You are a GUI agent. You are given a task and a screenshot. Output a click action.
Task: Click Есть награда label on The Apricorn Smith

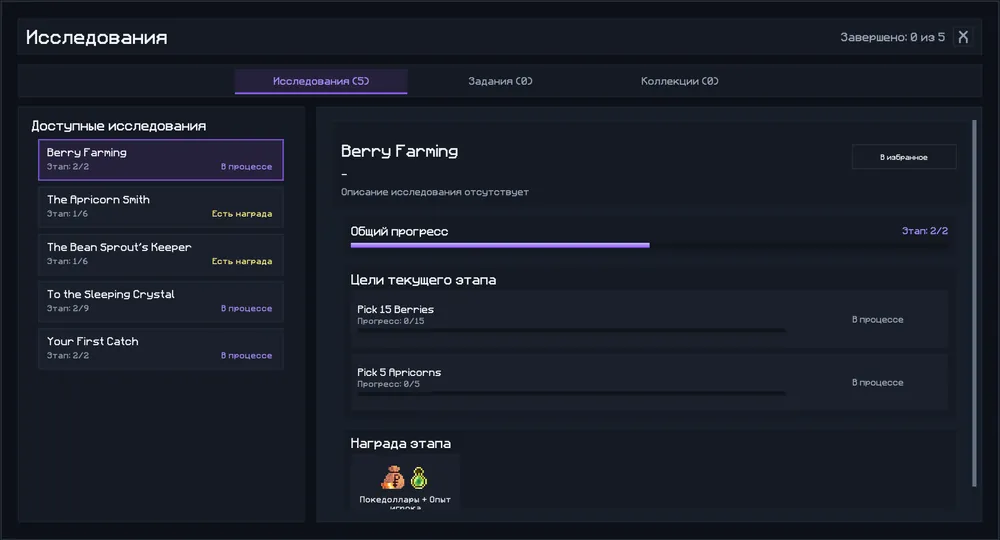[x=242, y=214]
